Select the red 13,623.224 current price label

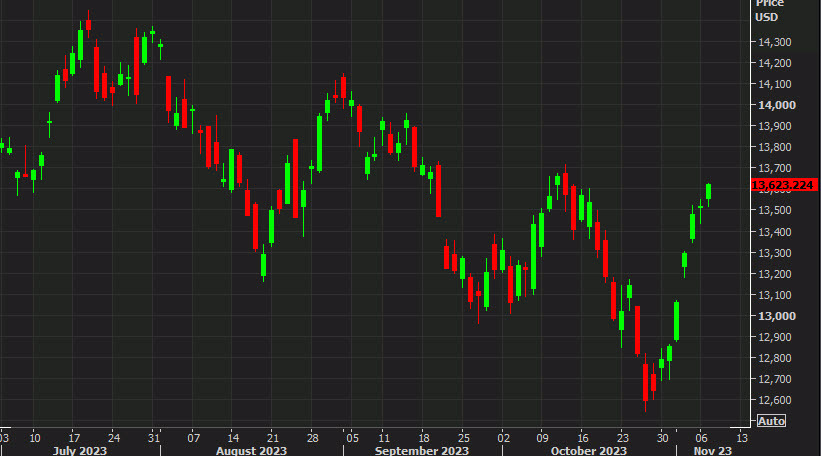pyautogui.click(x=784, y=185)
